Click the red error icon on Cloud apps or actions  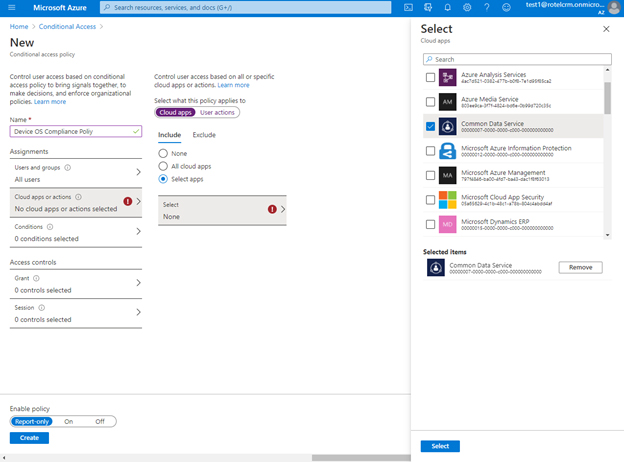tap(127, 201)
